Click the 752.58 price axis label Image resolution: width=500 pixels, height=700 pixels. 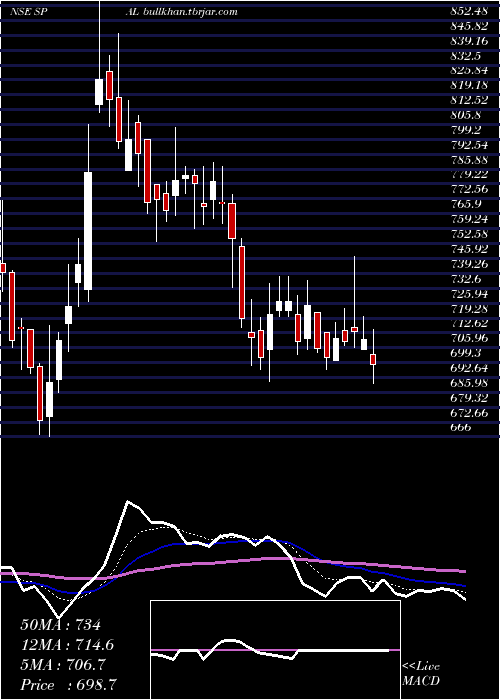[x=468, y=234]
